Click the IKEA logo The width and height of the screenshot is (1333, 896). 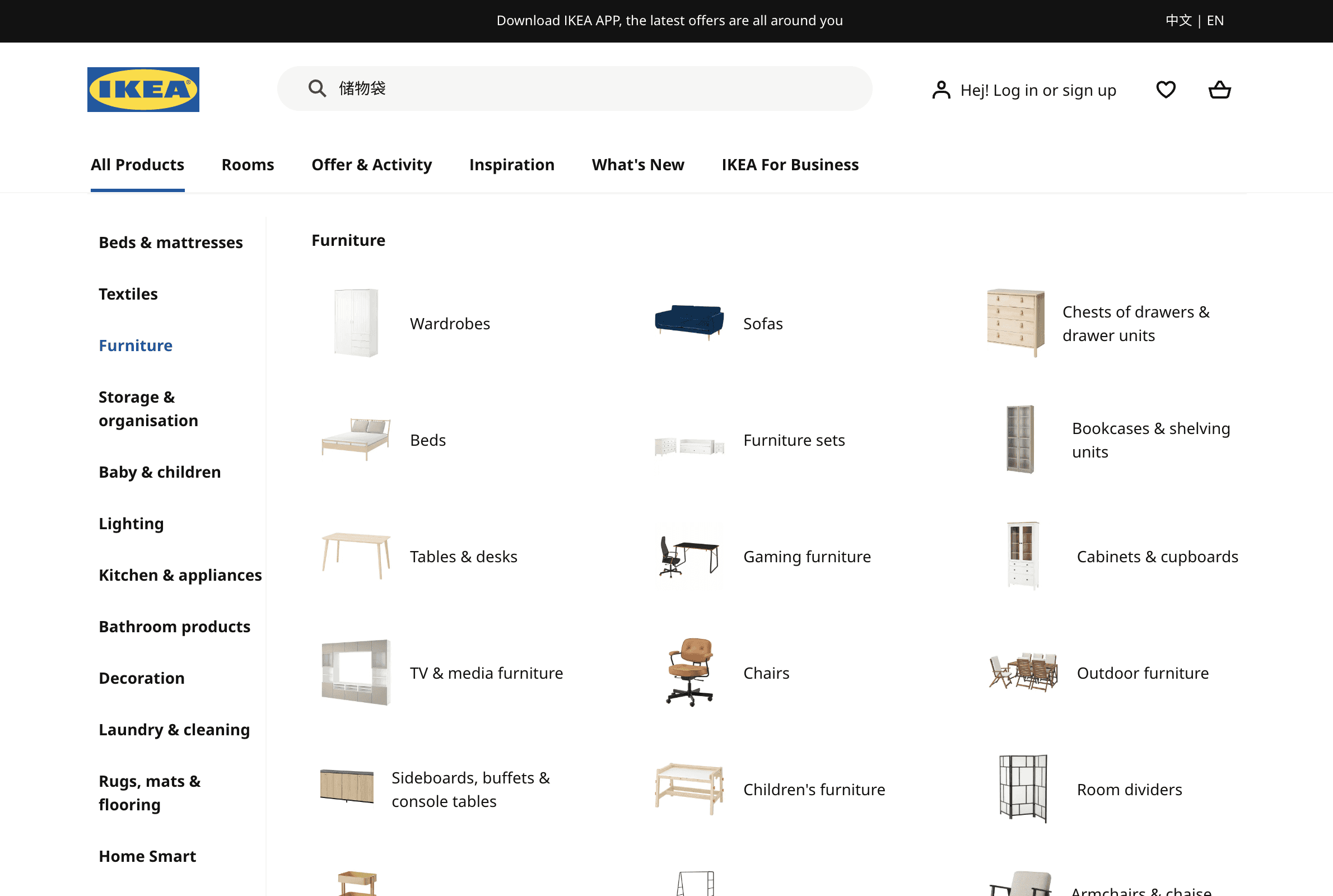click(143, 90)
